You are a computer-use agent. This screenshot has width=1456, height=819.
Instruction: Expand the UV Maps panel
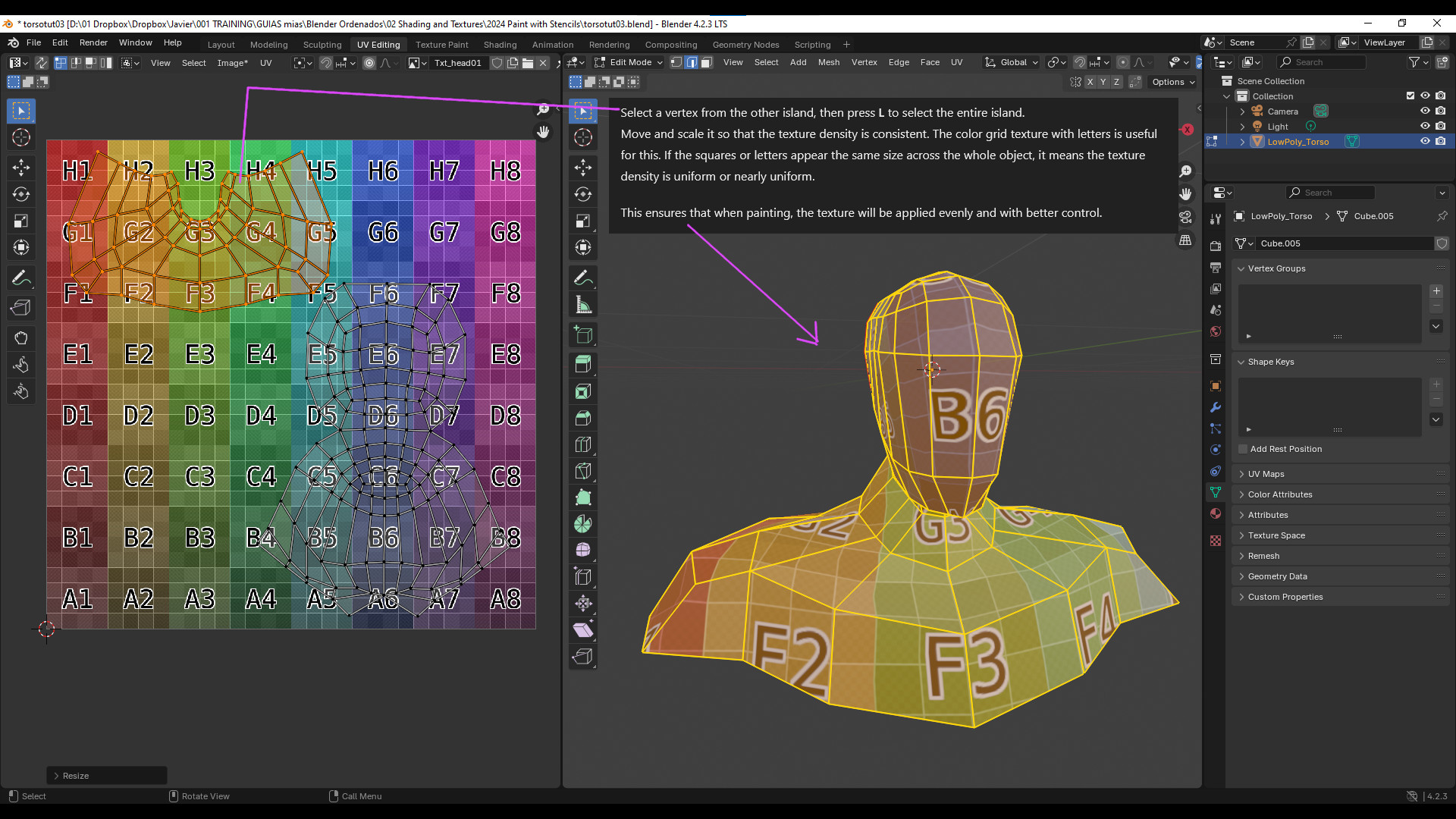[1241, 474]
